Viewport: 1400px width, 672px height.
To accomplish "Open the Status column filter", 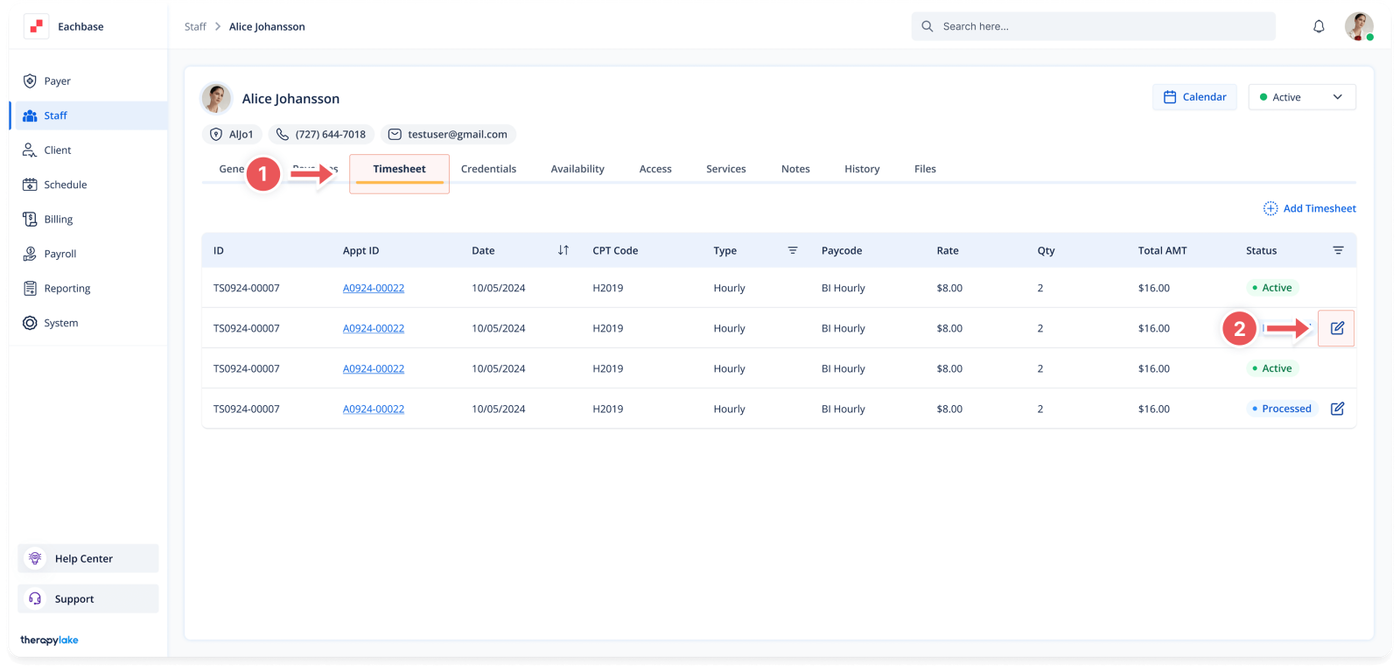I will coord(1337,250).
